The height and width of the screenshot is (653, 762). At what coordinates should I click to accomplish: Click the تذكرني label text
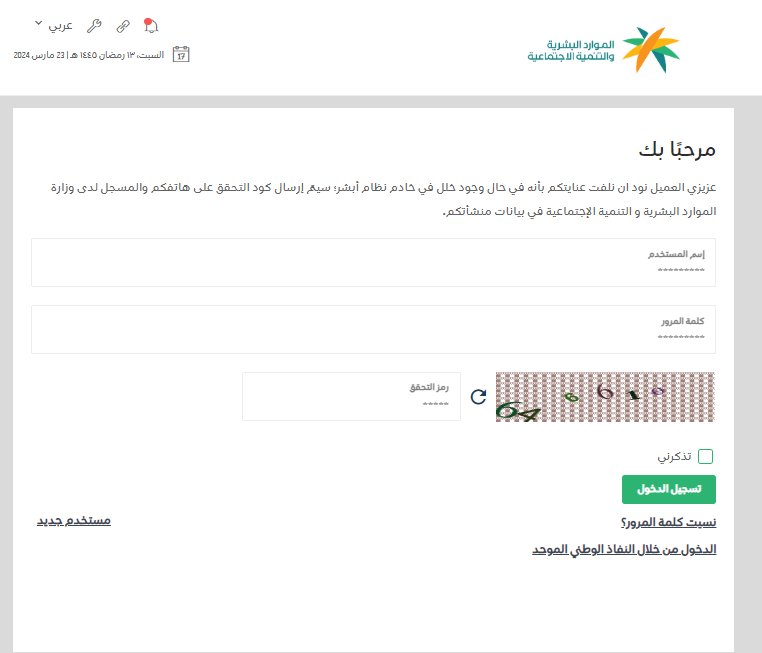[674, 457]
